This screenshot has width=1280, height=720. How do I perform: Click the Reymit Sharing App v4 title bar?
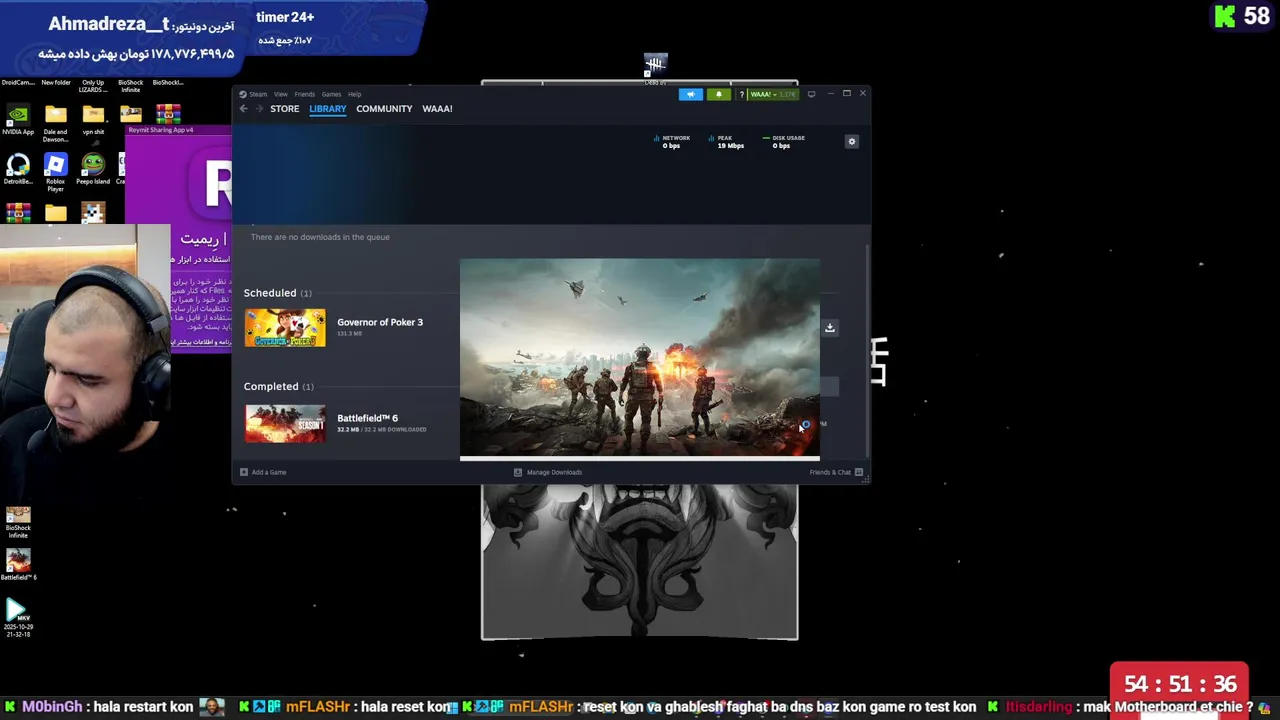pos(178,130)
